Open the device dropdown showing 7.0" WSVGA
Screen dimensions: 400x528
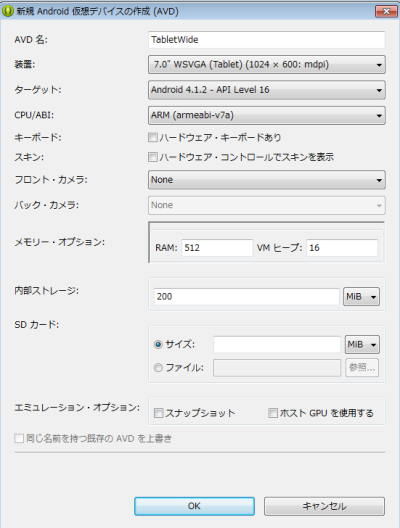pyautogui.click(x=267, y=65)
